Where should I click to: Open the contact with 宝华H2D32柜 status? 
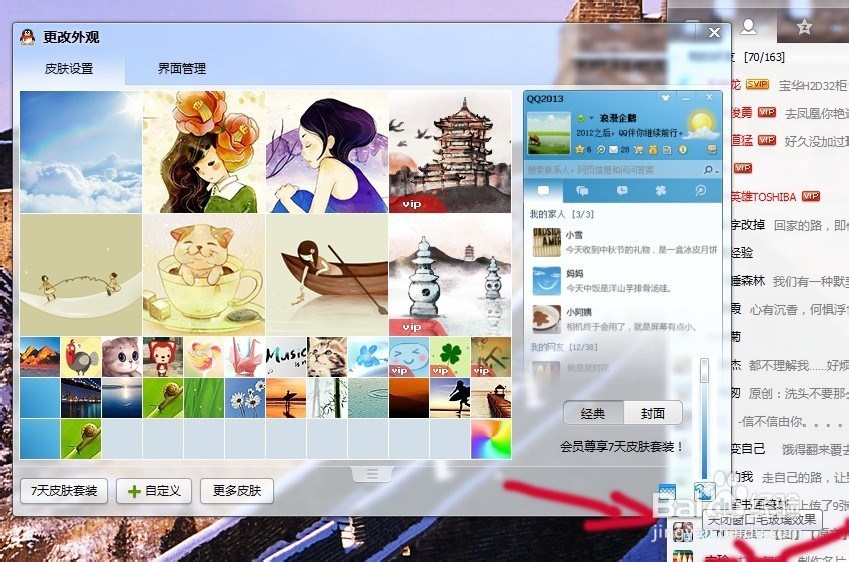coord(789,85)
